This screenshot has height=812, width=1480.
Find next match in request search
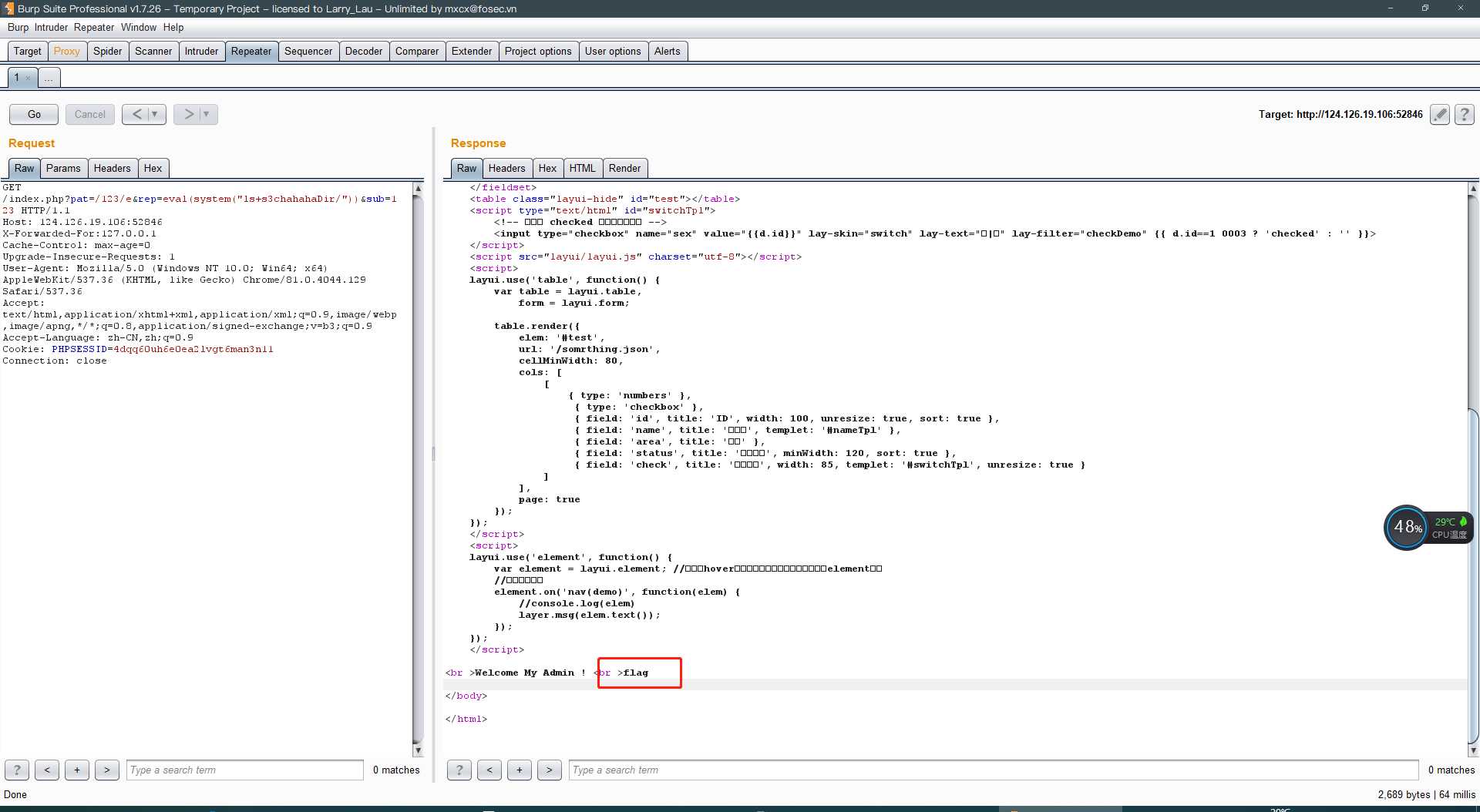pos(107,770)
